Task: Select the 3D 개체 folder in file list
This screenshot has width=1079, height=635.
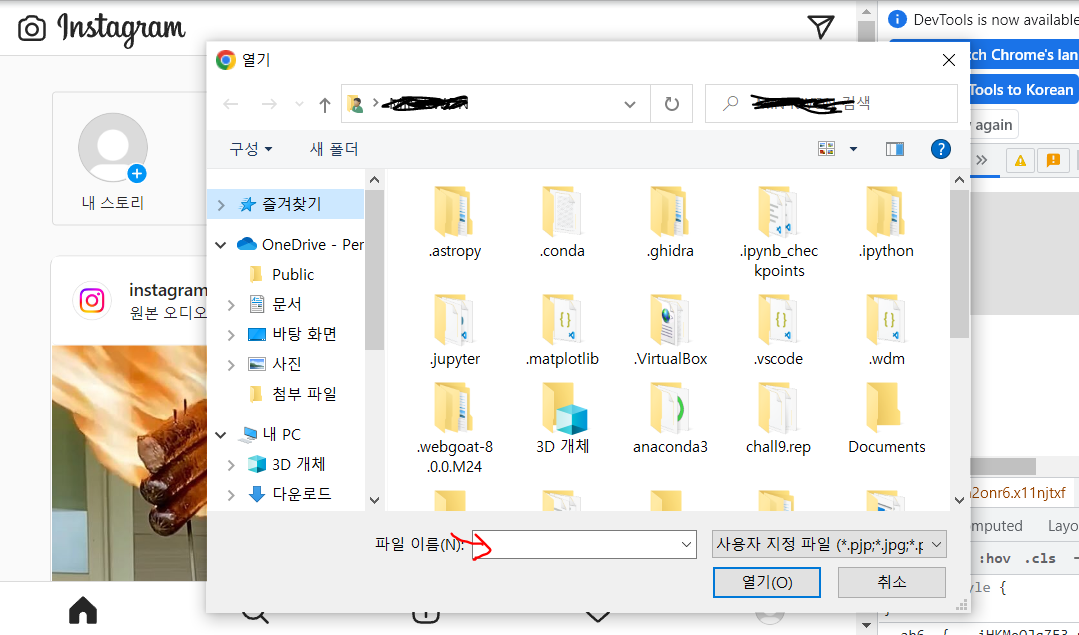Action: (x=562, y=418)
